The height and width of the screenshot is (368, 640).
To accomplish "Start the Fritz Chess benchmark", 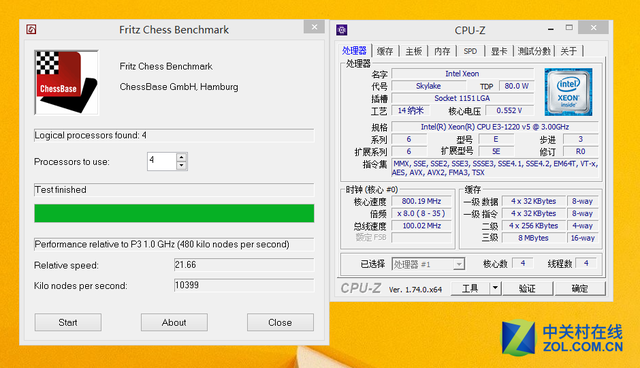I will click(x=68, y=322).
